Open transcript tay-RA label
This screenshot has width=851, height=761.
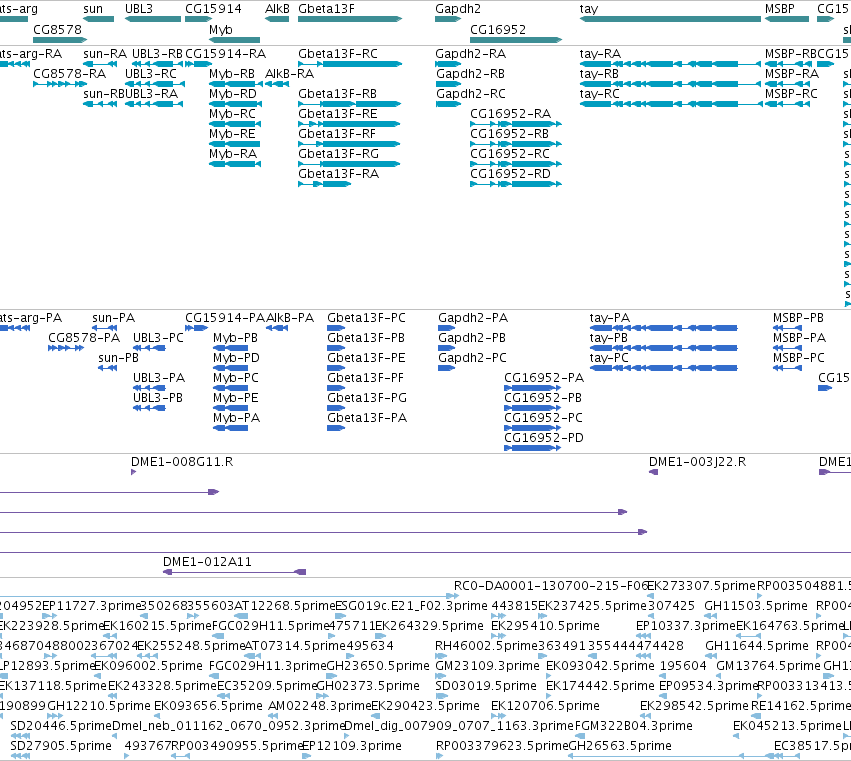[600, 54]
